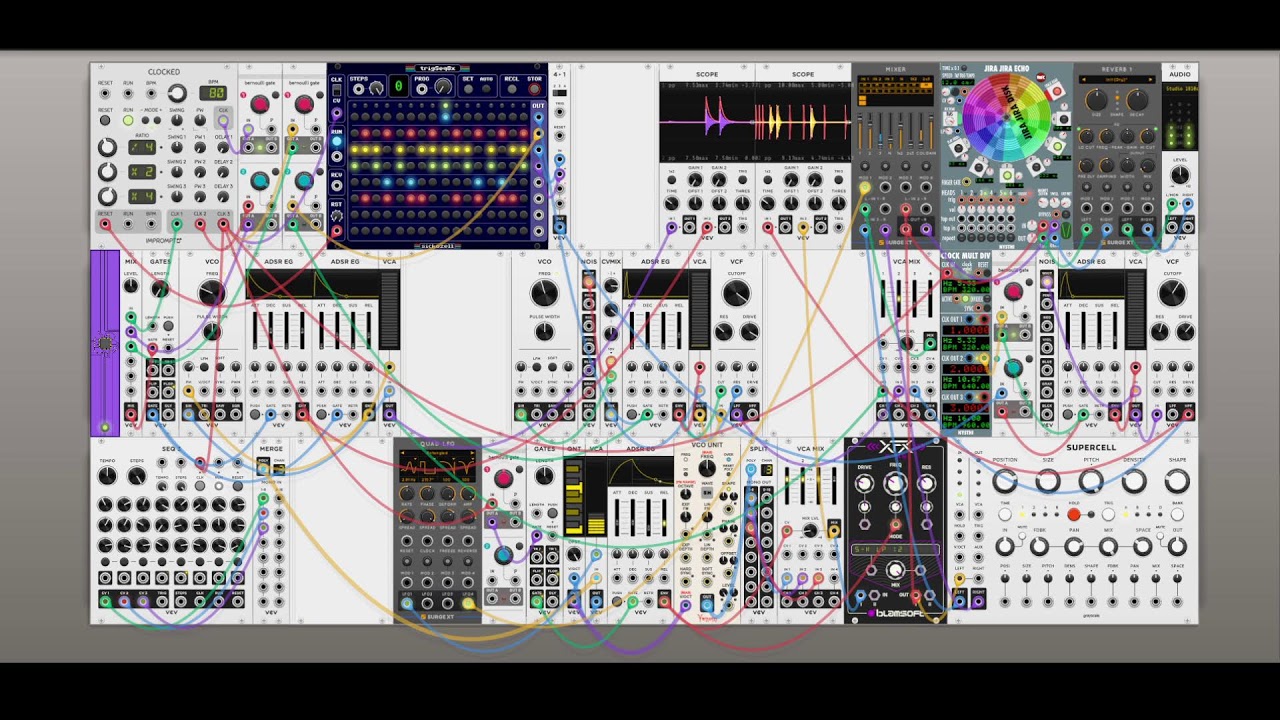Select previous preset arrow on Reverb 1
Viewport: 1280px width, 720px height.
[1083, 79]
